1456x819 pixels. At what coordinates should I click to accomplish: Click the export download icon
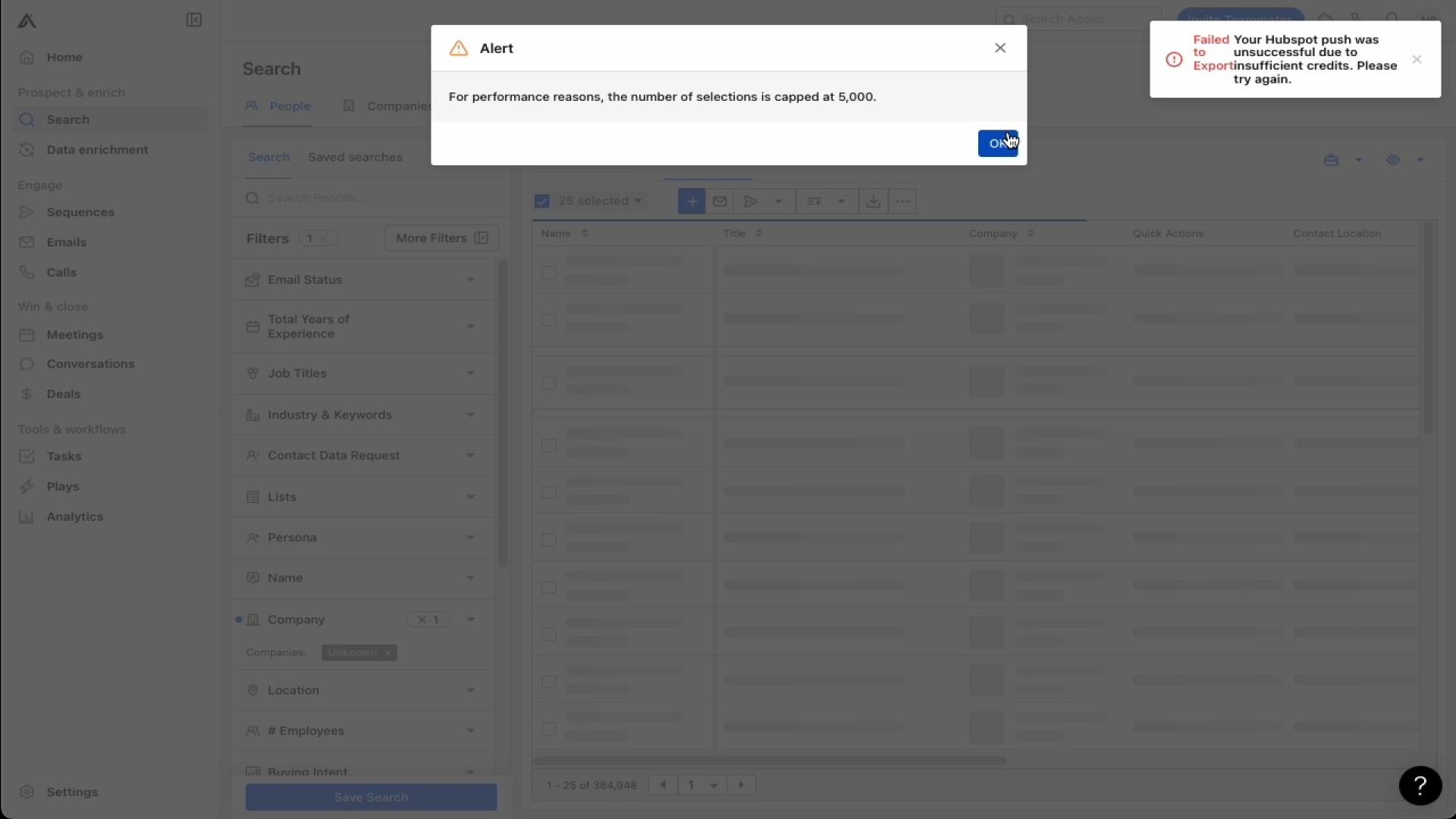pos(874,201)
